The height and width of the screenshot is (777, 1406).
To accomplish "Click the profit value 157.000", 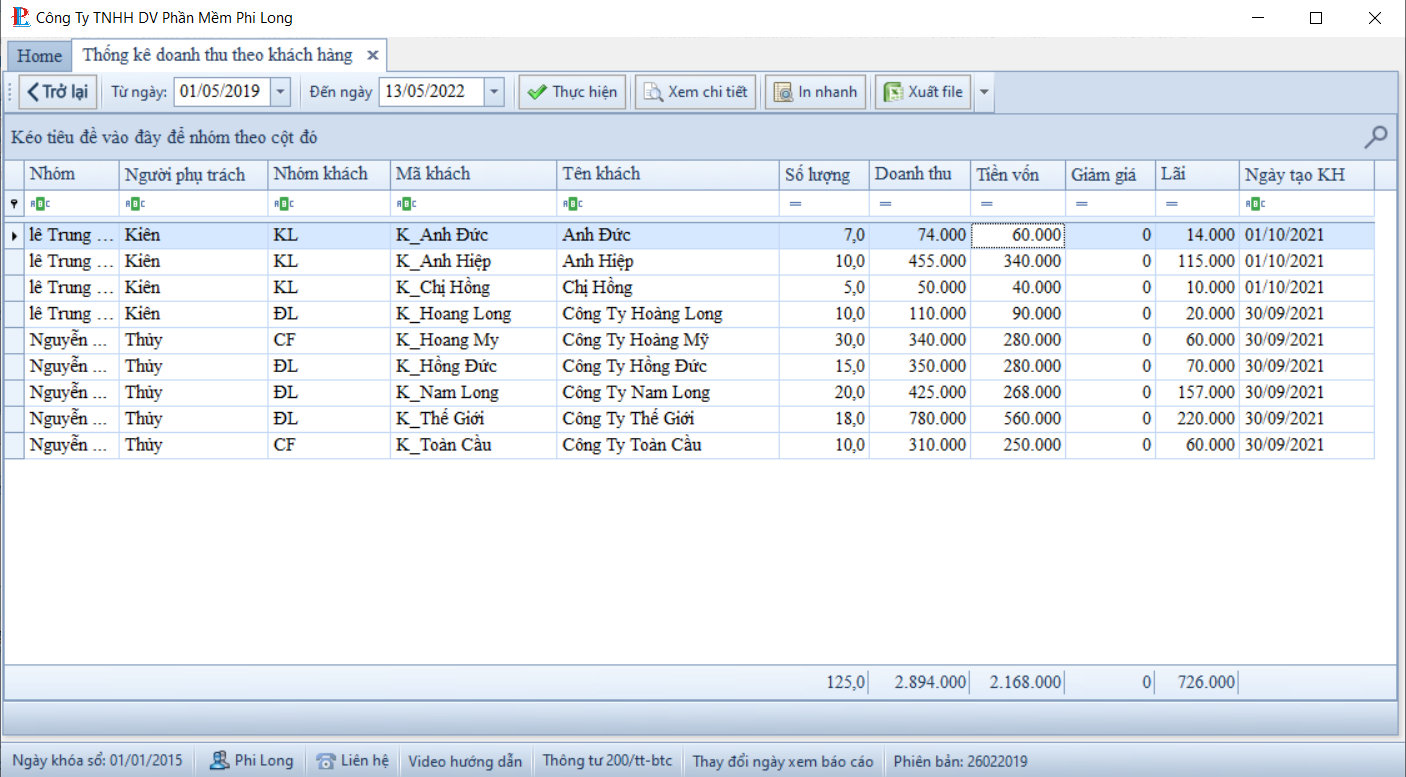I will [1197, 392].
